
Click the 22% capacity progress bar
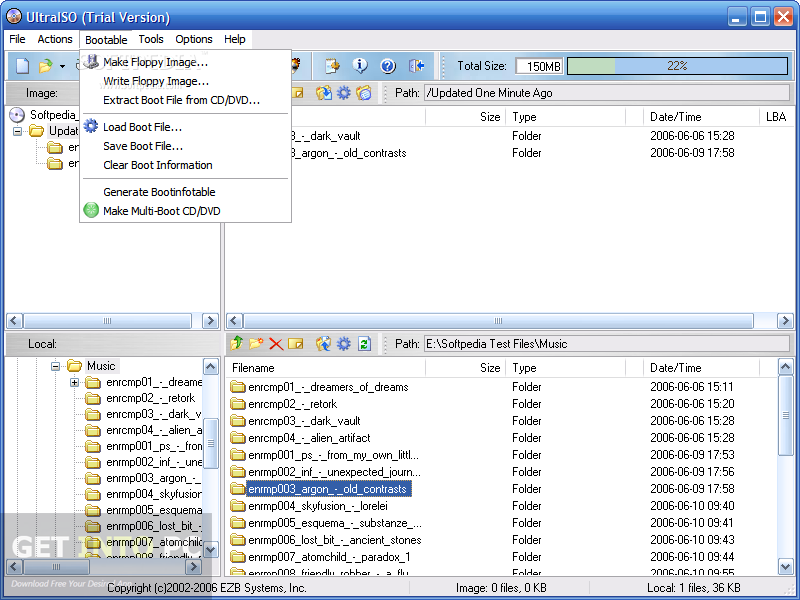pyautogui.click(x=678, y=66)
